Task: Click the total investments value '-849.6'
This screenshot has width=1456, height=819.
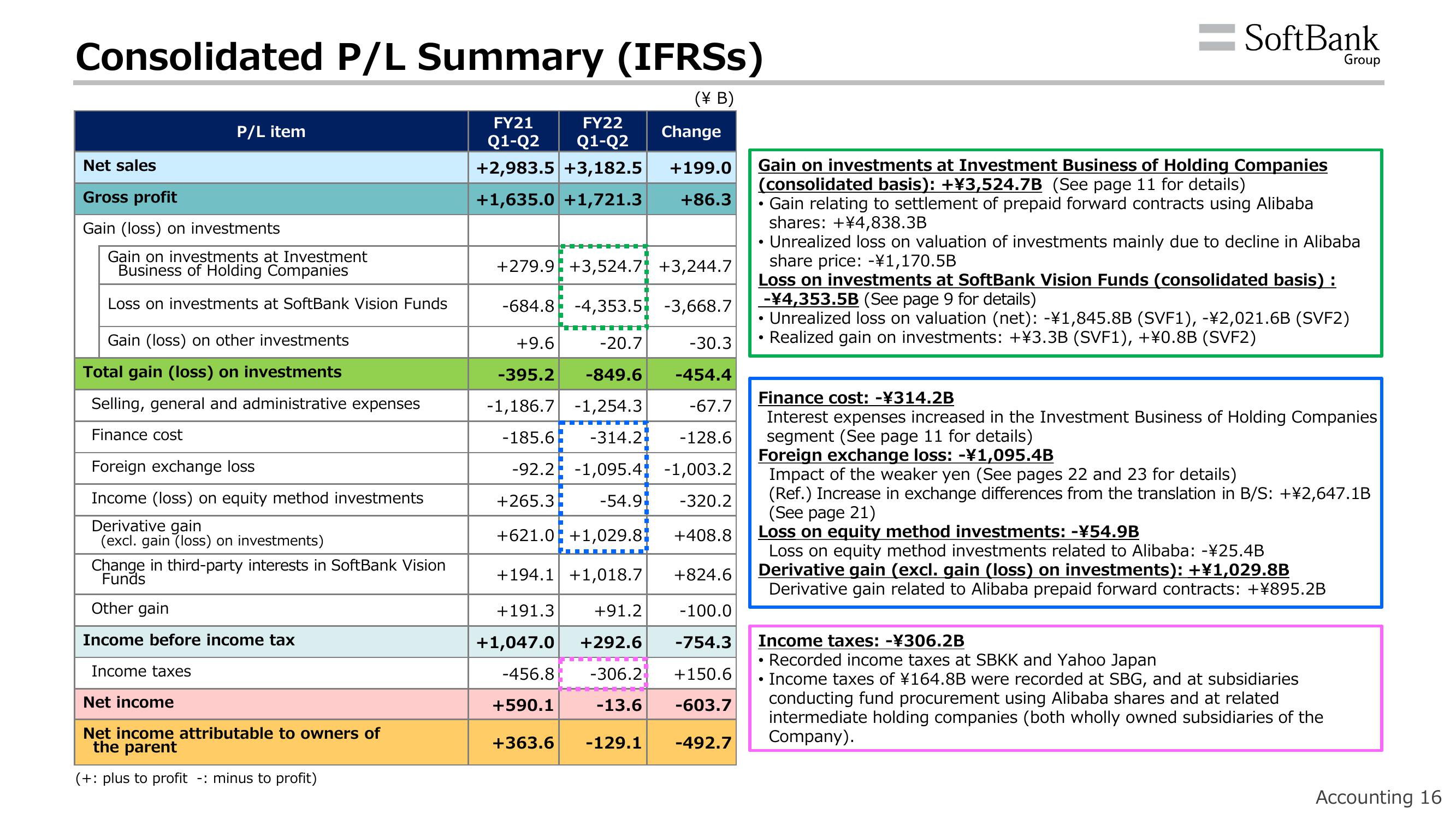Action: 613,375
